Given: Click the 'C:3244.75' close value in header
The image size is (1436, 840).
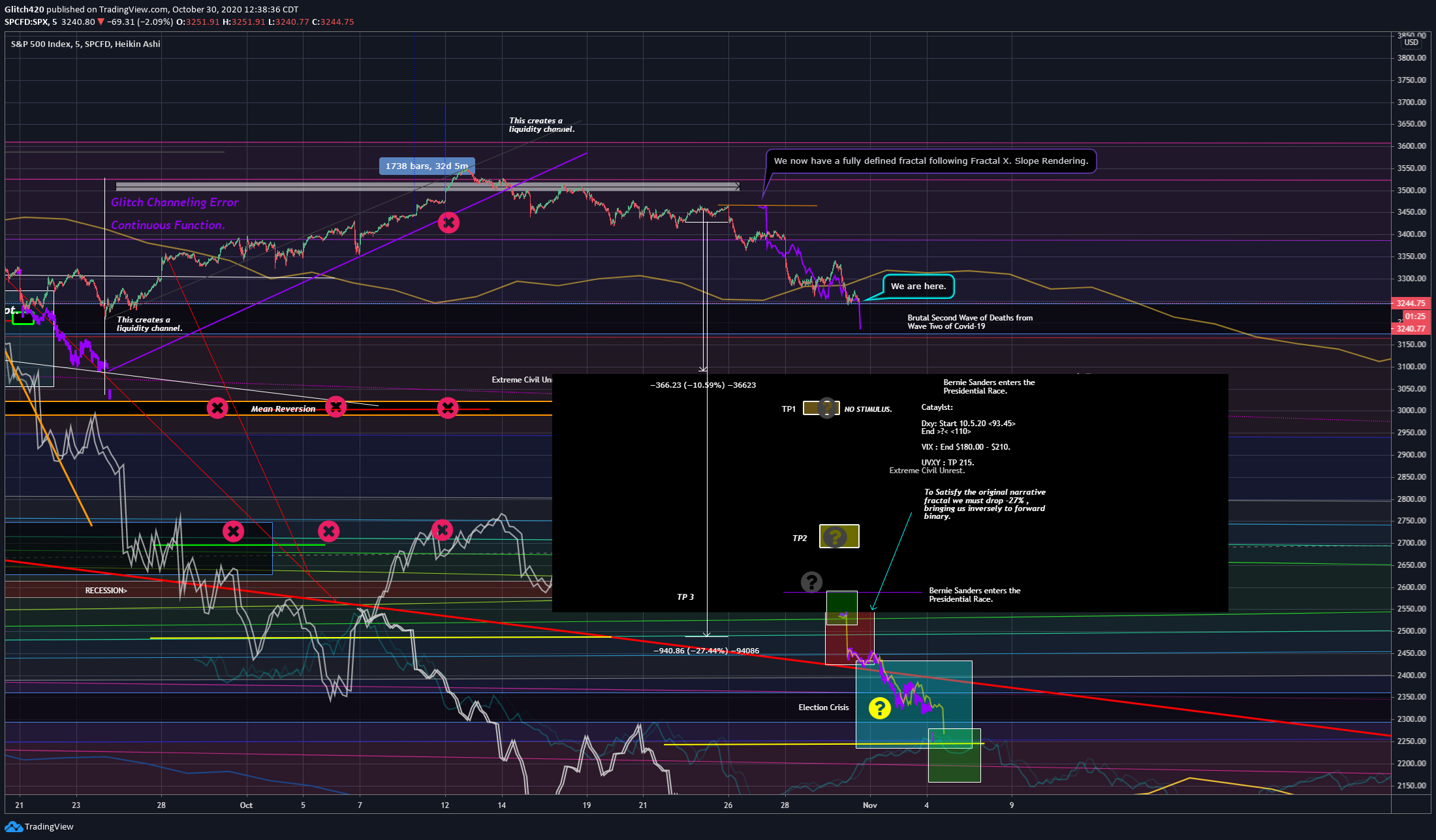Looking at the screenshot, I should click(333, 22).
